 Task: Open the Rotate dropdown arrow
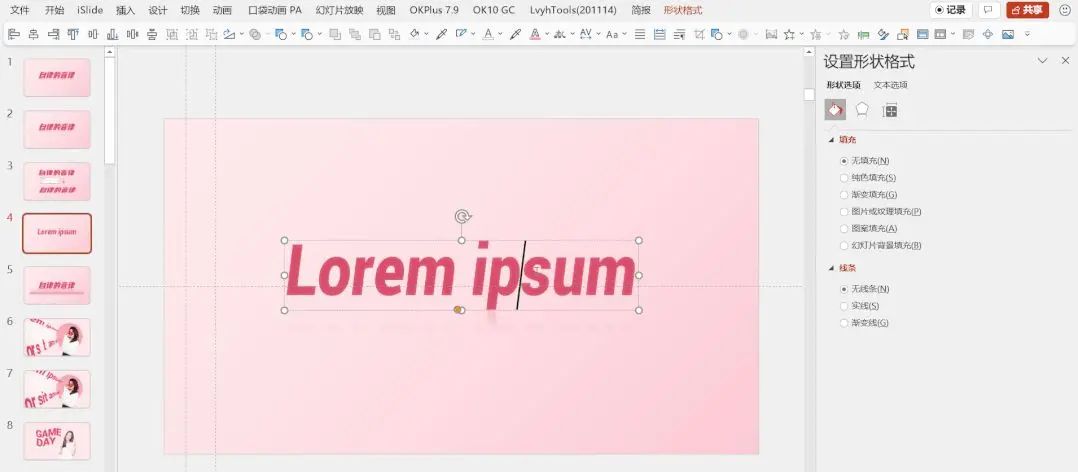[x=241, y=34]
